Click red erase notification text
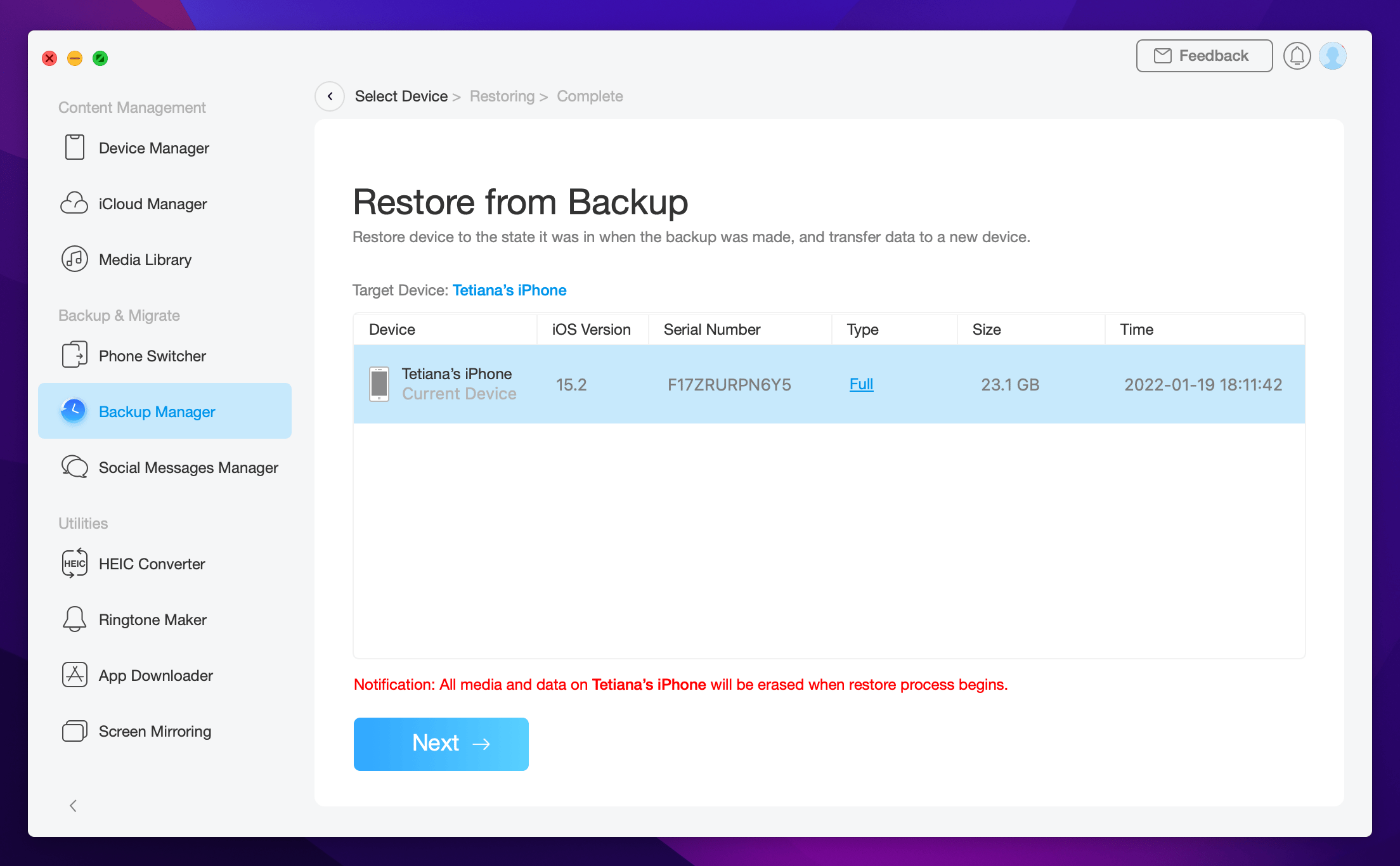 [x=680, y=685]
